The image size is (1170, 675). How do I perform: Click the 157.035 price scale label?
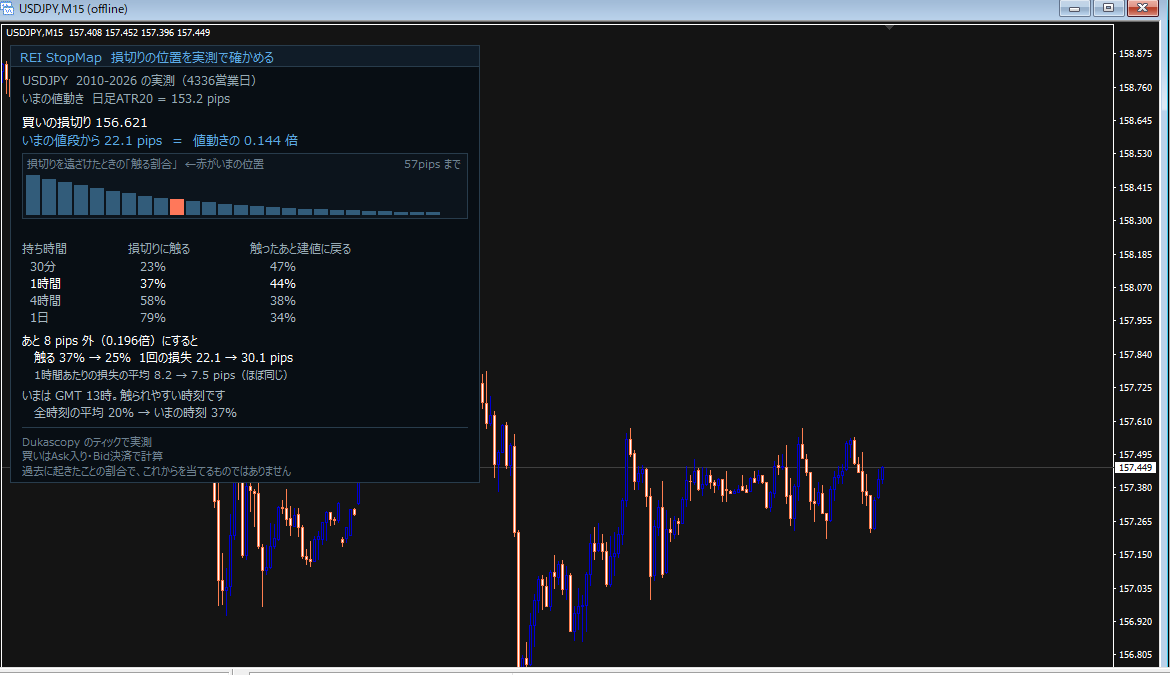pos(1135,588)
